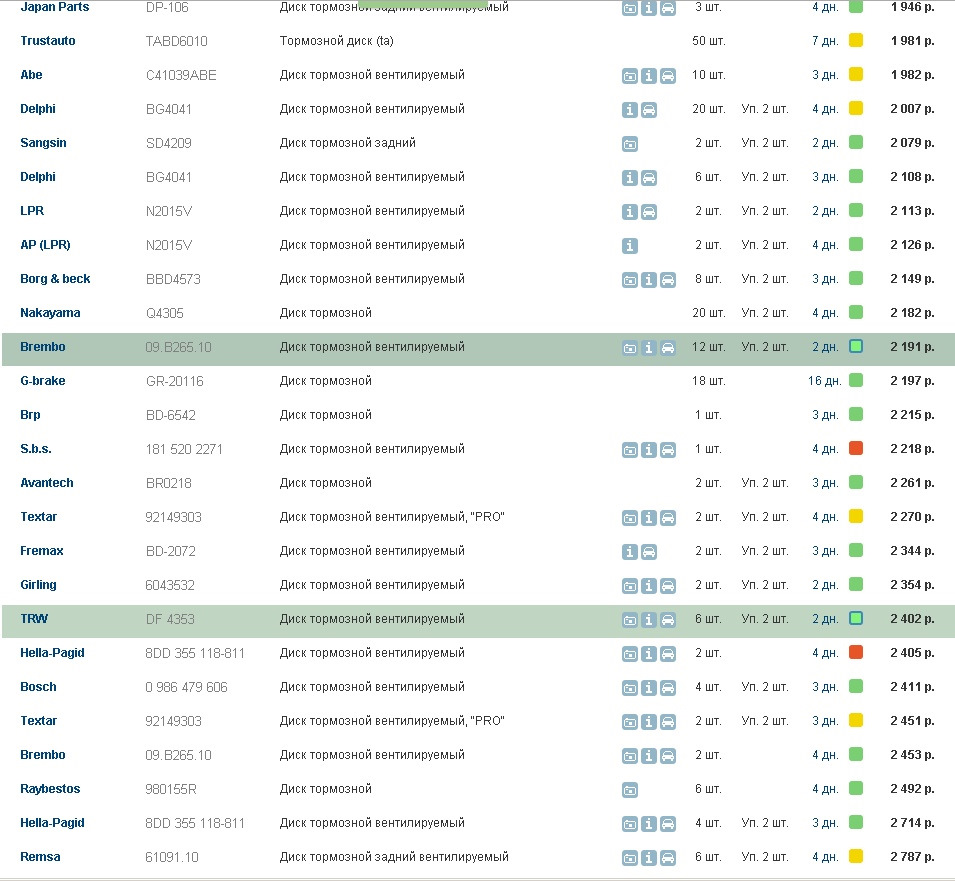Click part number BD-6542

coord(171,415)
